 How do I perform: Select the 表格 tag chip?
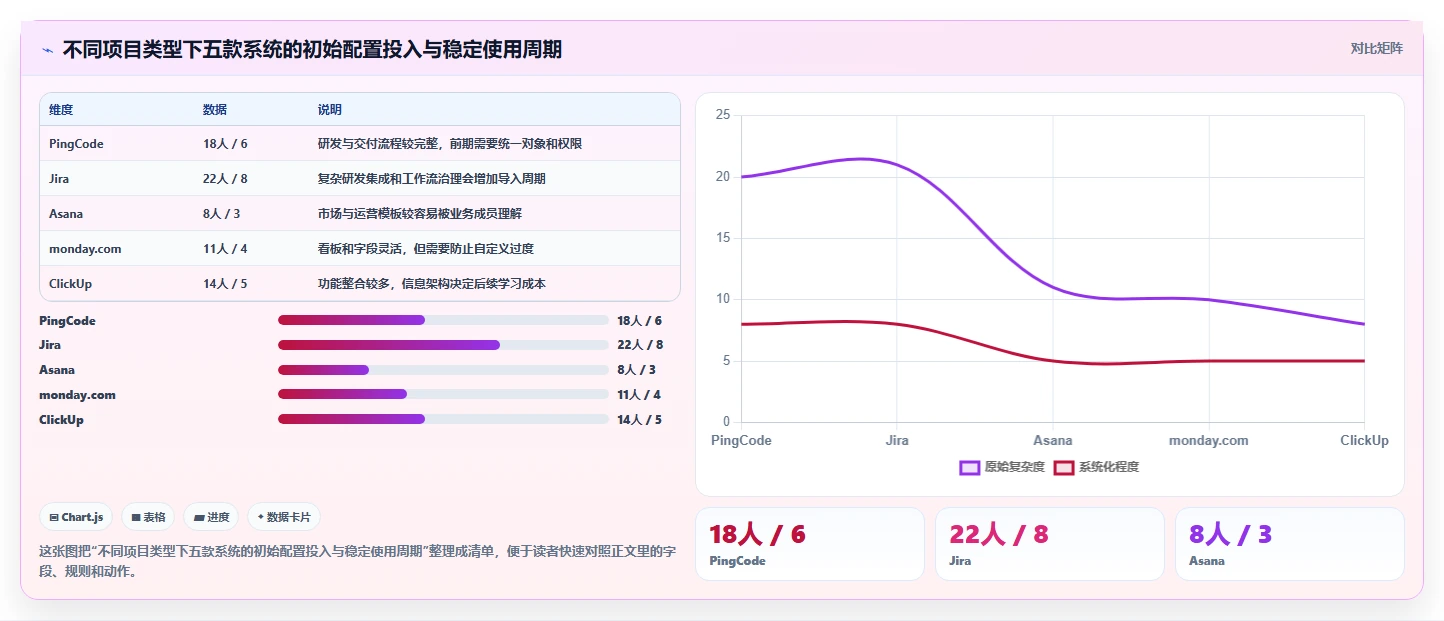[148, 517]
